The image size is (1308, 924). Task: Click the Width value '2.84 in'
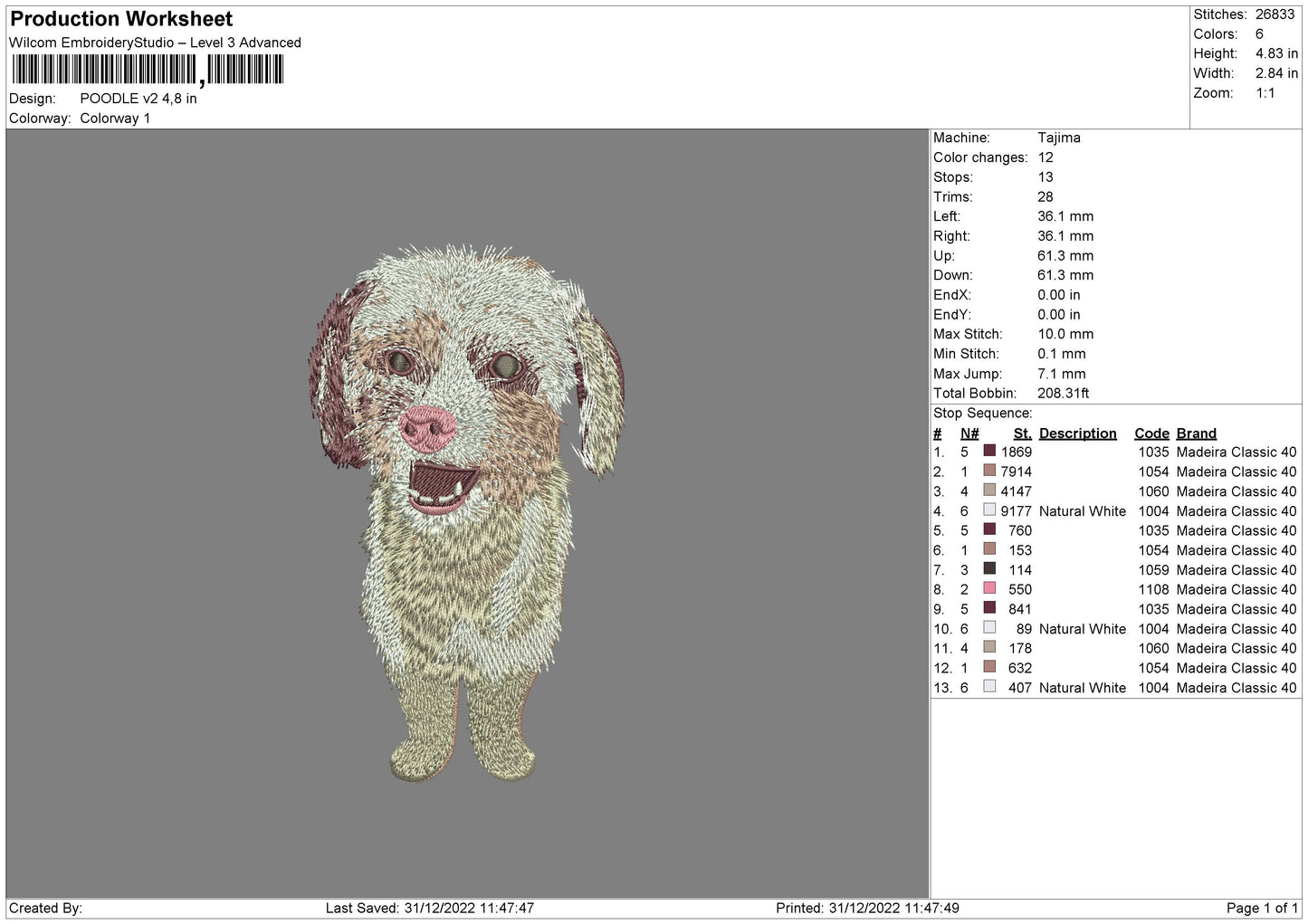pos(1276,73)
